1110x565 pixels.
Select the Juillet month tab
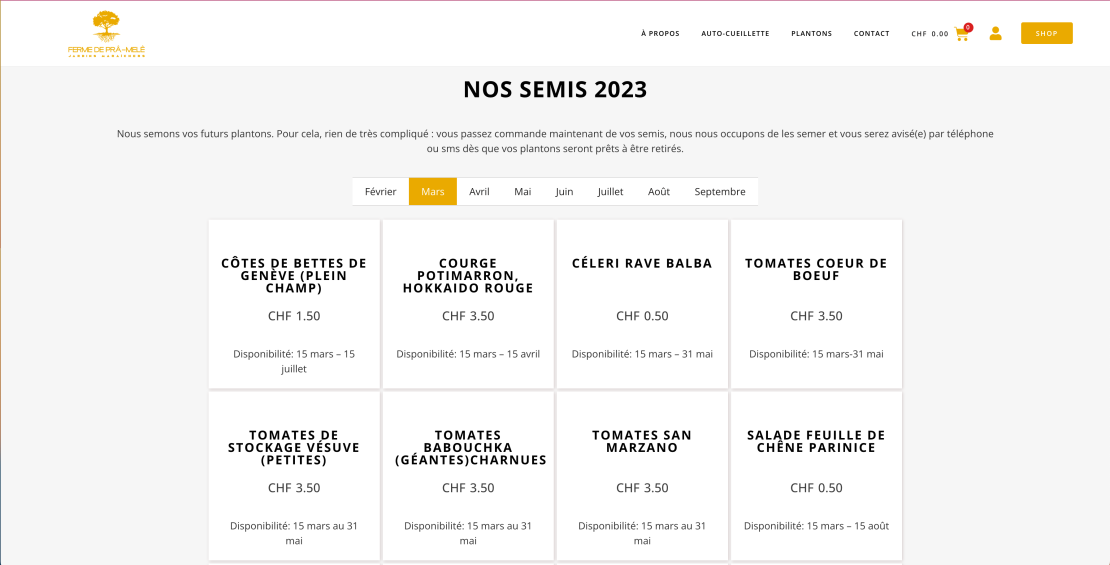click(x=610, y=191)
